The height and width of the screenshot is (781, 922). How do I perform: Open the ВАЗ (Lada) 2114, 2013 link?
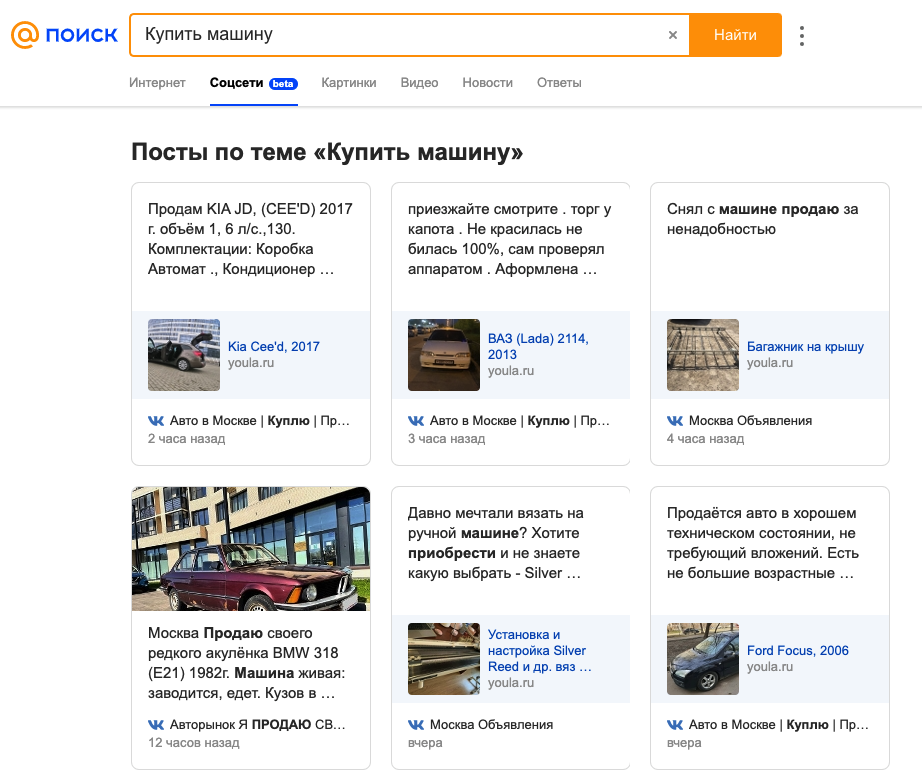pos(538,346)
